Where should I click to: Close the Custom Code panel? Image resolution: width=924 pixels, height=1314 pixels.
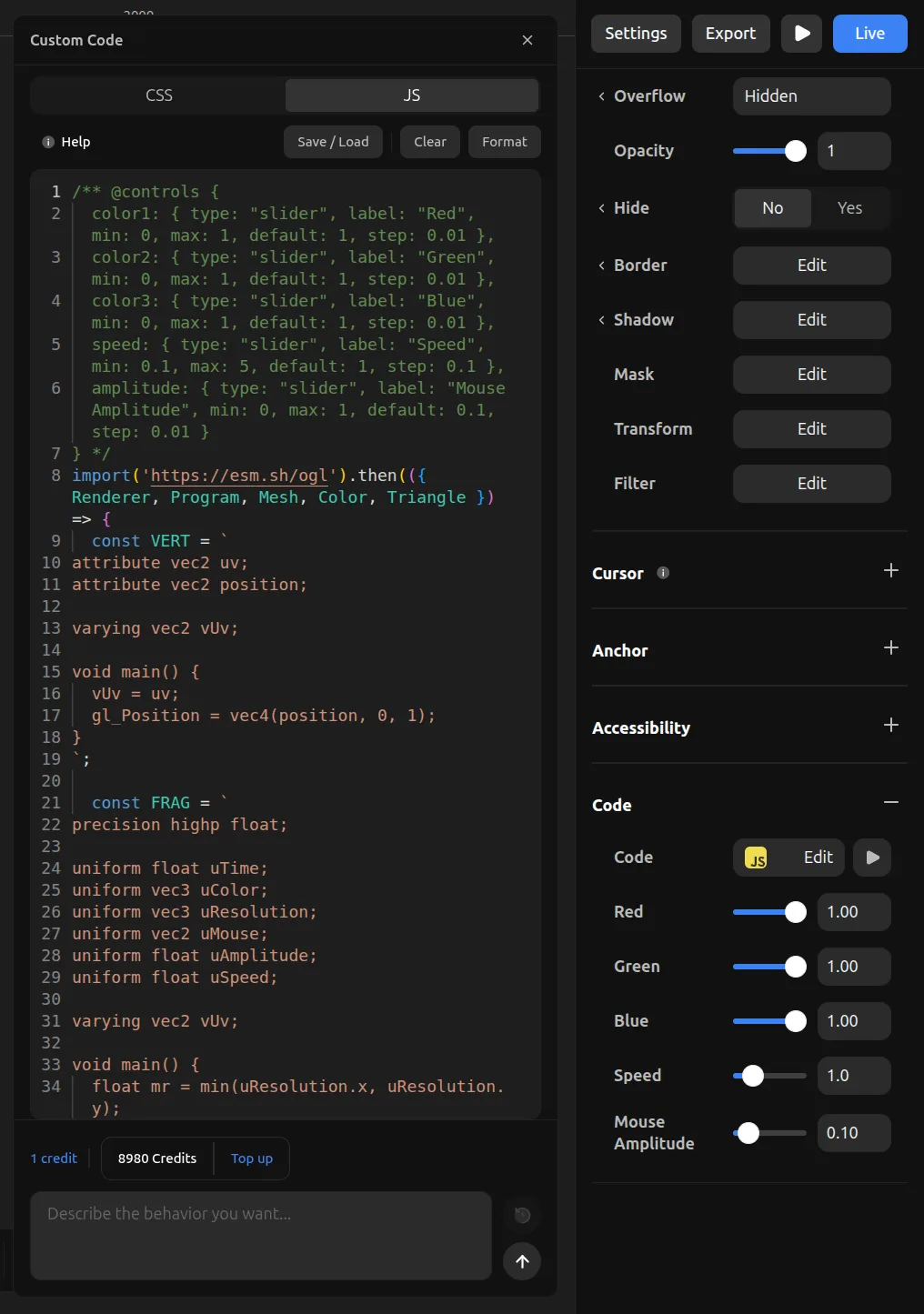(527, 40)
